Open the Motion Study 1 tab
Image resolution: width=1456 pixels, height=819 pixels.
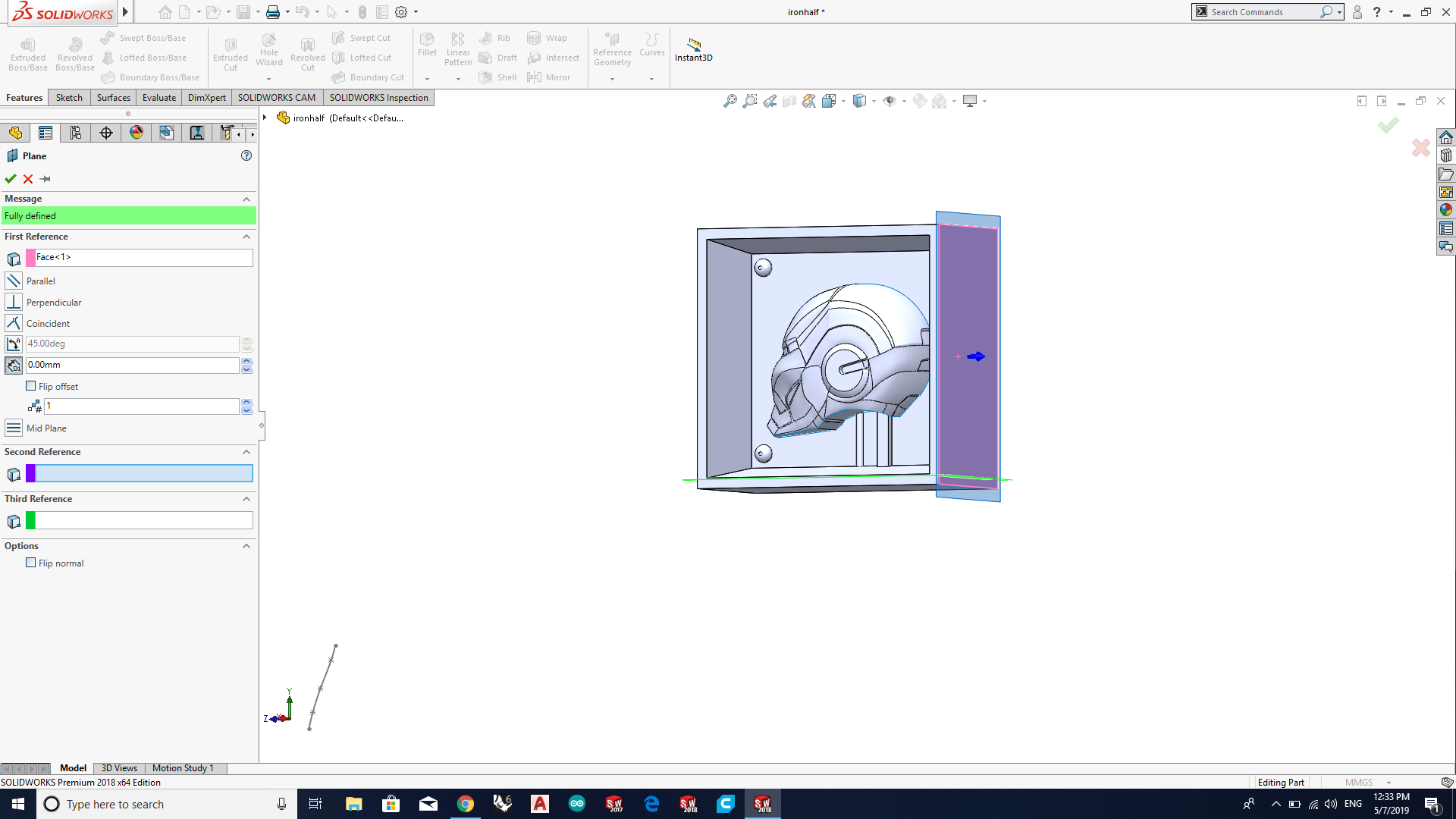[x=183, y=768]
